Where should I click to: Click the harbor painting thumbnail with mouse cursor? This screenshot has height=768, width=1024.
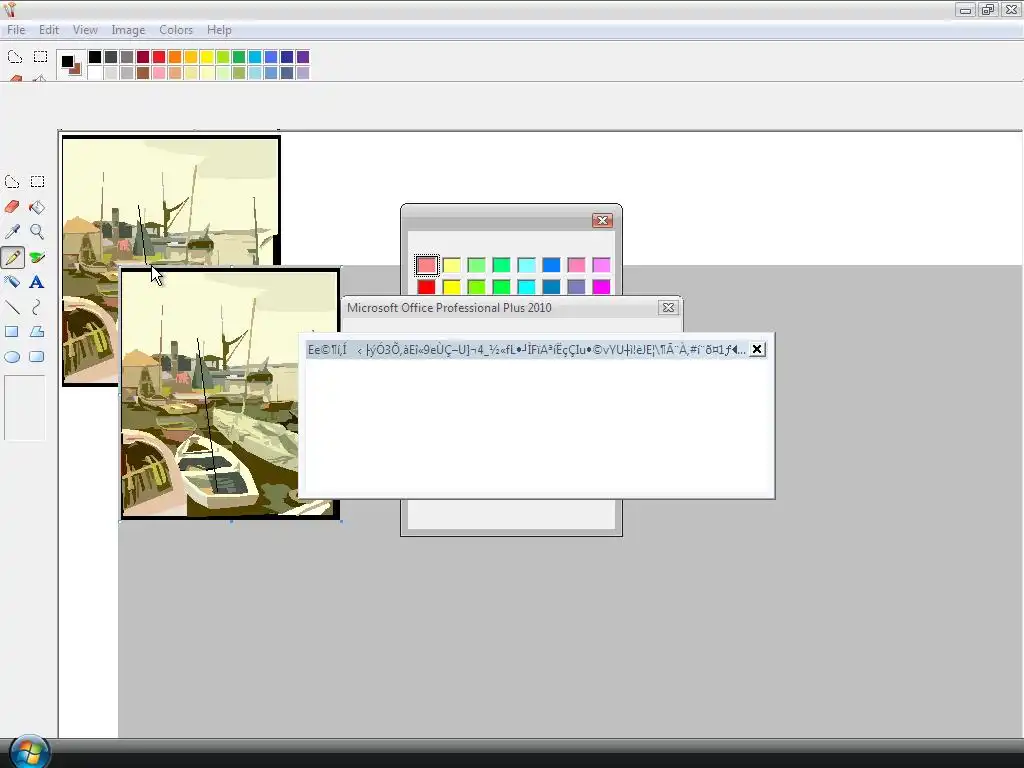[231, 394]
